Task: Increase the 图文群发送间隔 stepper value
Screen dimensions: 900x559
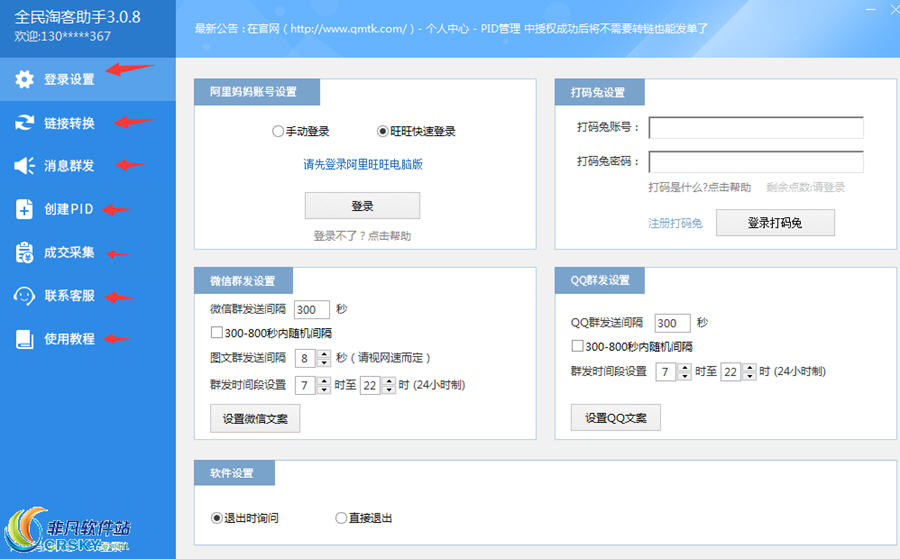Action: 324,354
